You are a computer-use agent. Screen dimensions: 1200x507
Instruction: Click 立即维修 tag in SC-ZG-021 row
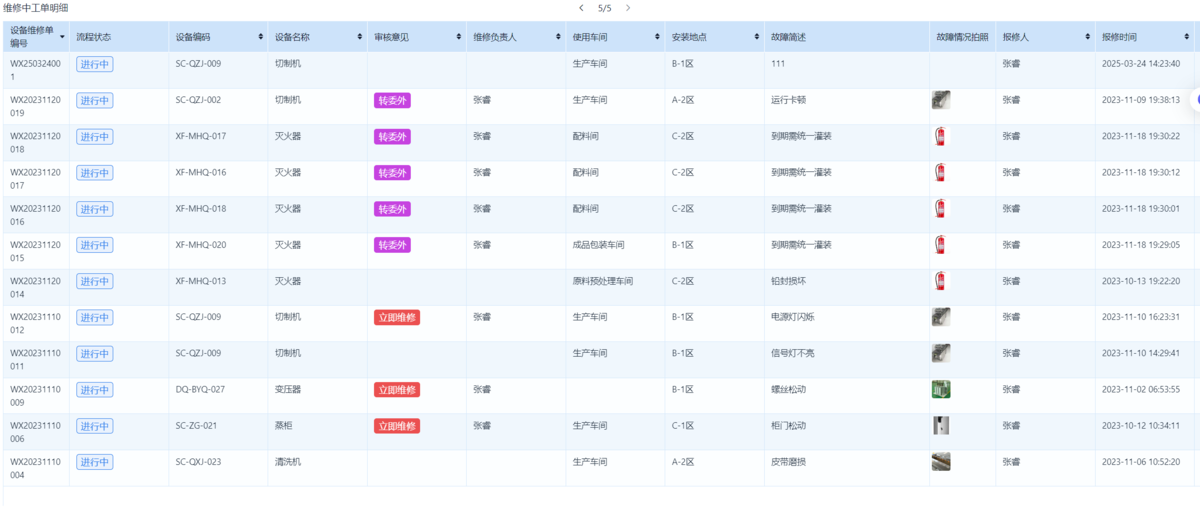tap(397, 426)
